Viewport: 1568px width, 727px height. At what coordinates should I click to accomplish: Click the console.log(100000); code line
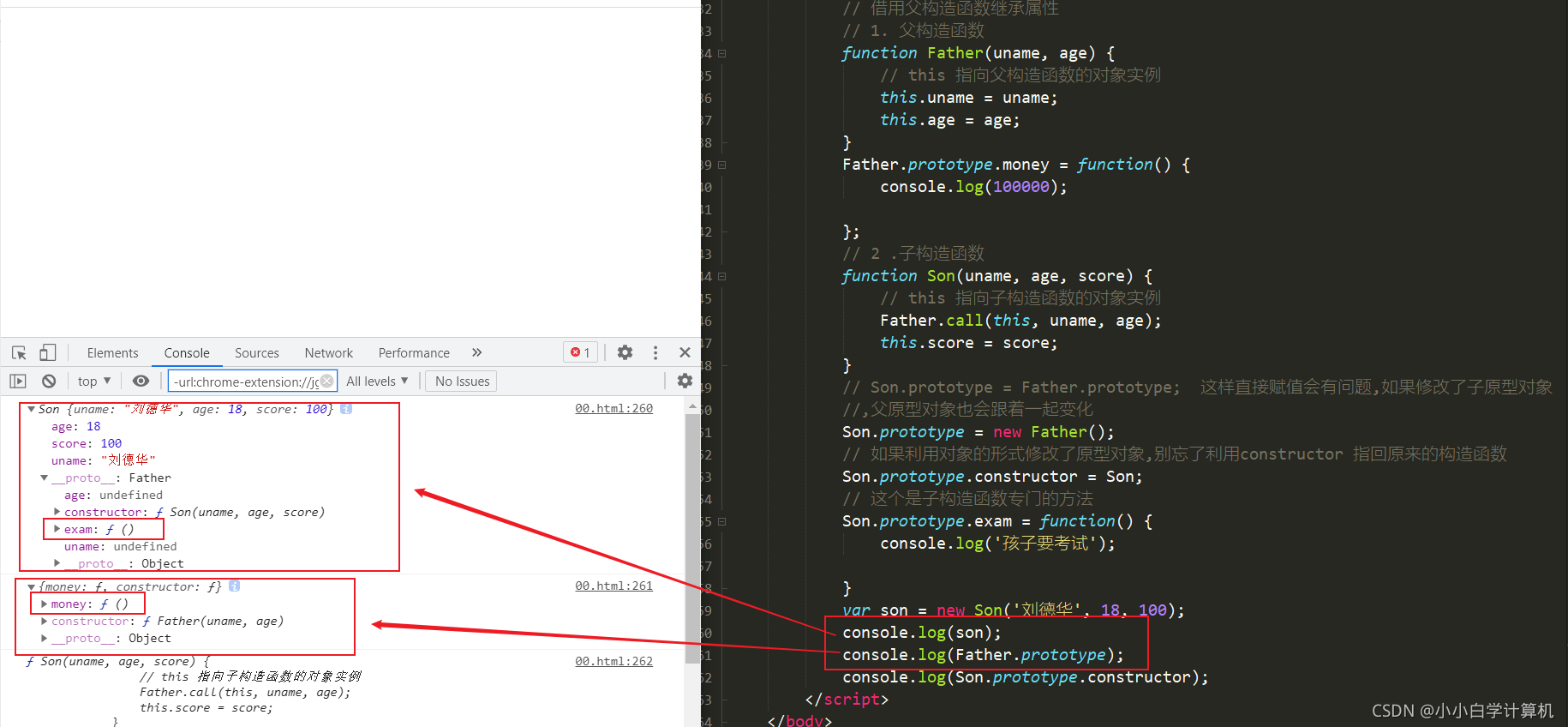(973, 187)
